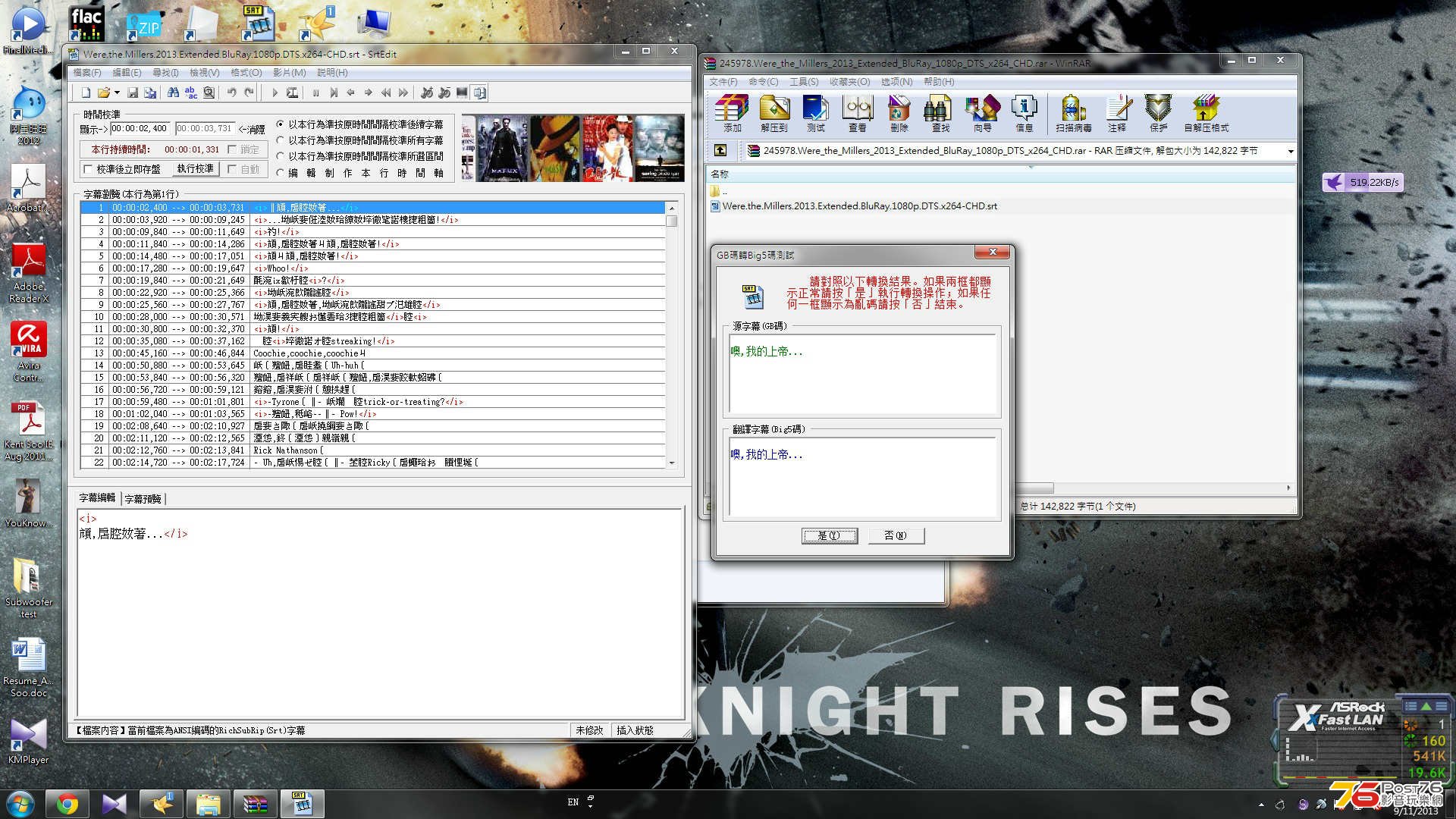Click WinRAR's 自解压格式 (SFX) icon
Screen dimensions: 1456x819
point(1206,114)
